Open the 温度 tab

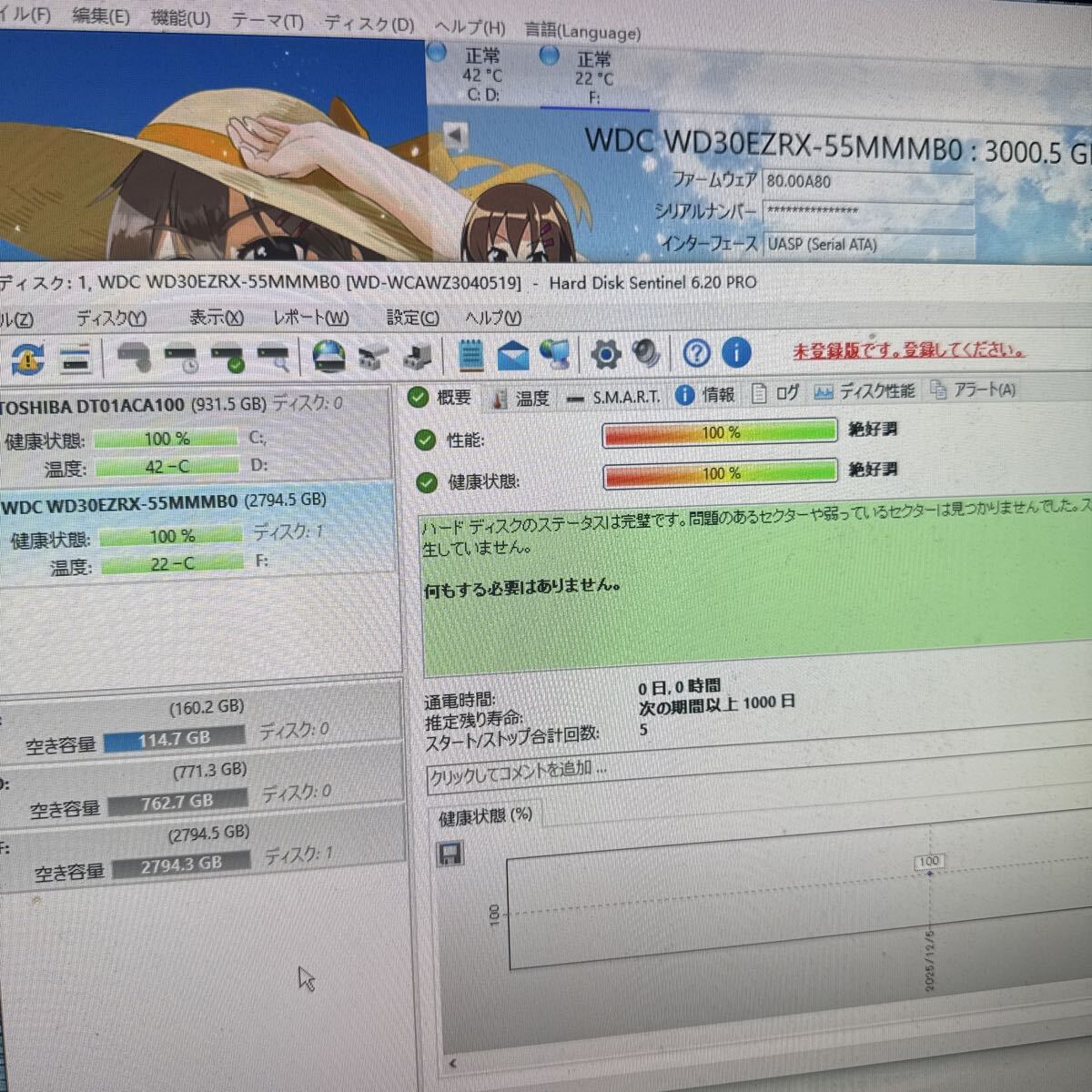(x=521, y=398)
